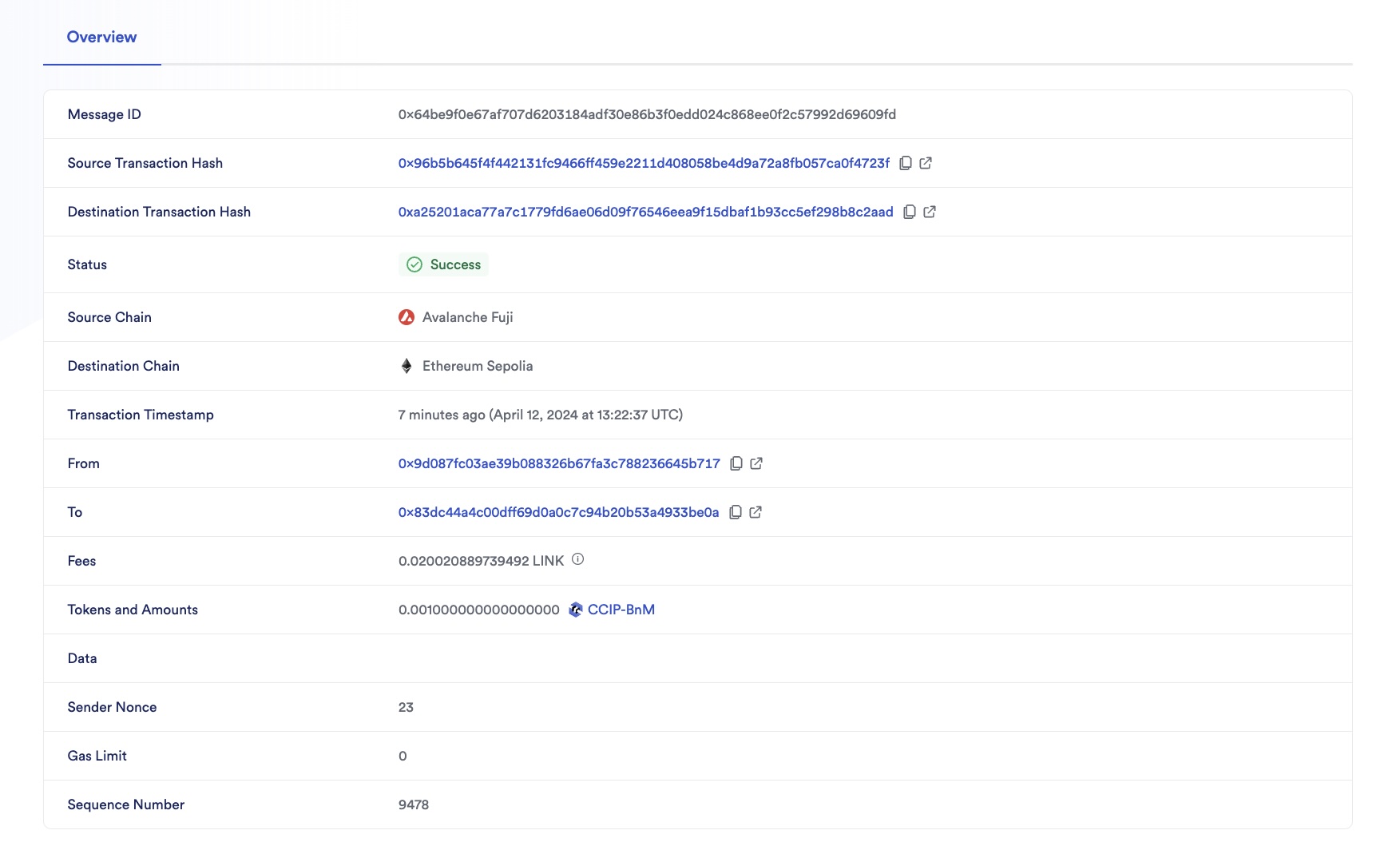Open the To address in block explorer
The width and height of the screenshot is (1400, 858).
tap(756, 512)
